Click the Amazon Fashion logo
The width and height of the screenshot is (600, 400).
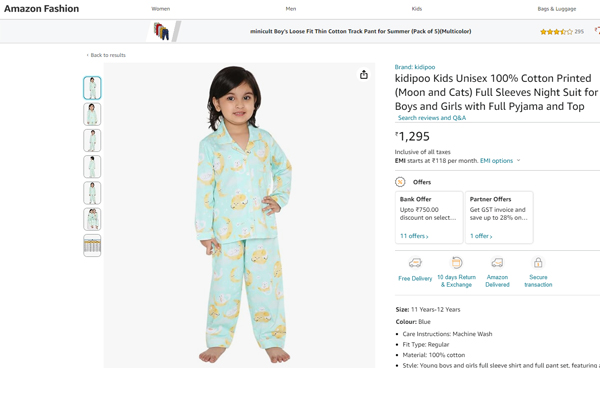tap(40, 9)
